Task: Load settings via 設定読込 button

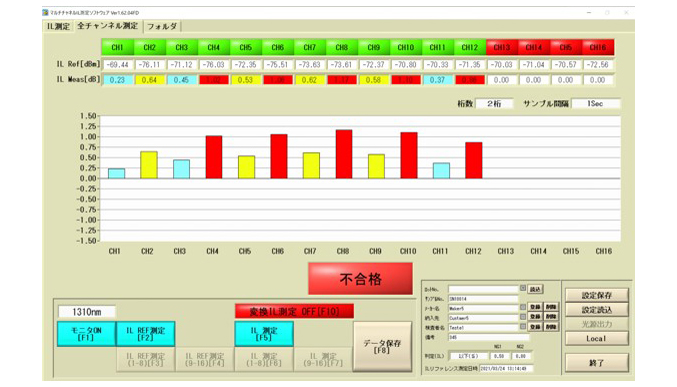Action: 597,310
